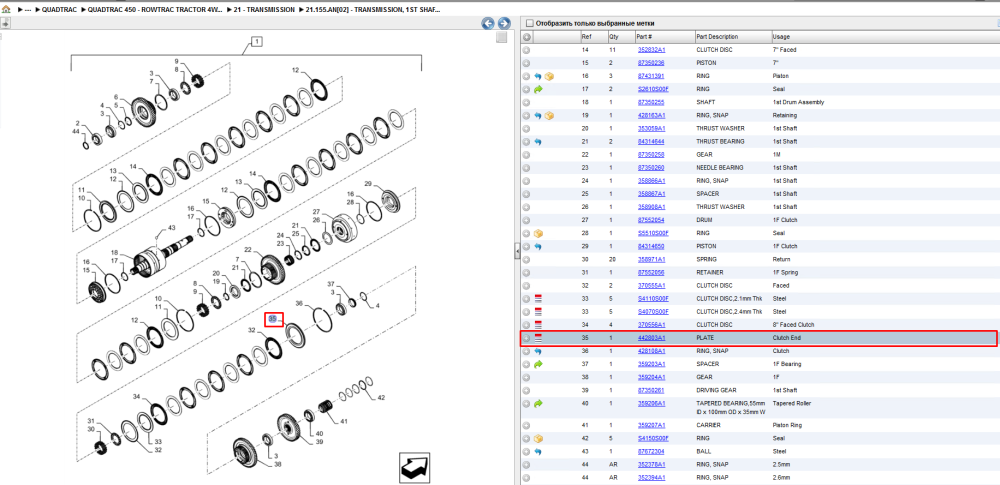
Task: Toggle selection circle for row 30 SPRING
Action: click(526, 259)
